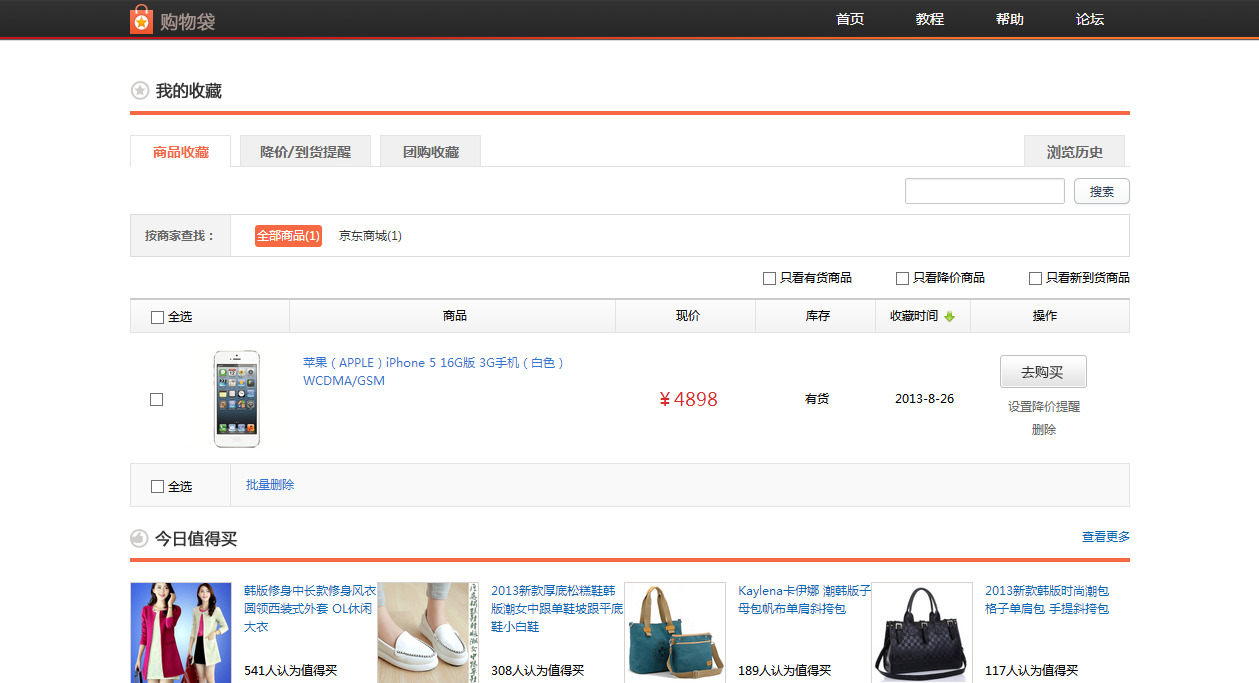Click the thumbs-up icon beside 今日值得买
Image resolution: width=1259 pixels, height=683 pixels.
140,539
